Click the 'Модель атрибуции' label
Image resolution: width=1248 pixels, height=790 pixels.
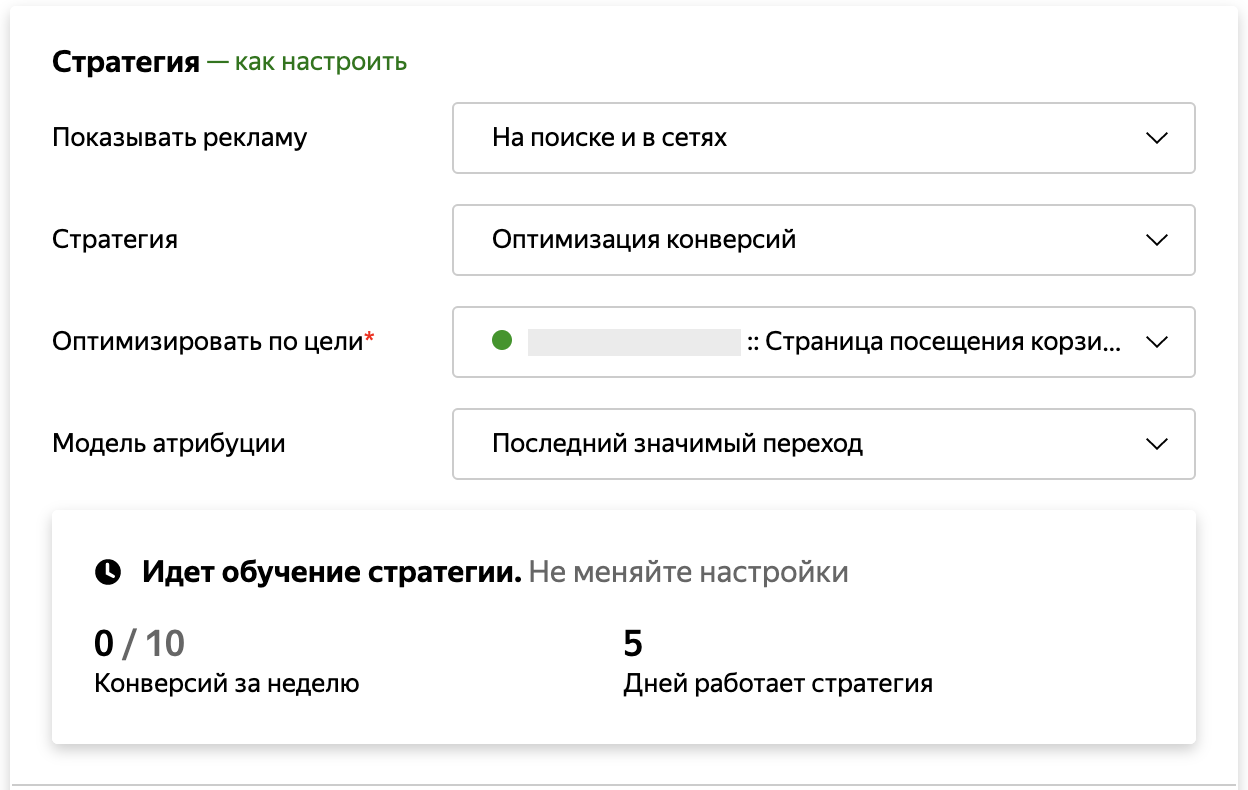click(168, 443)
